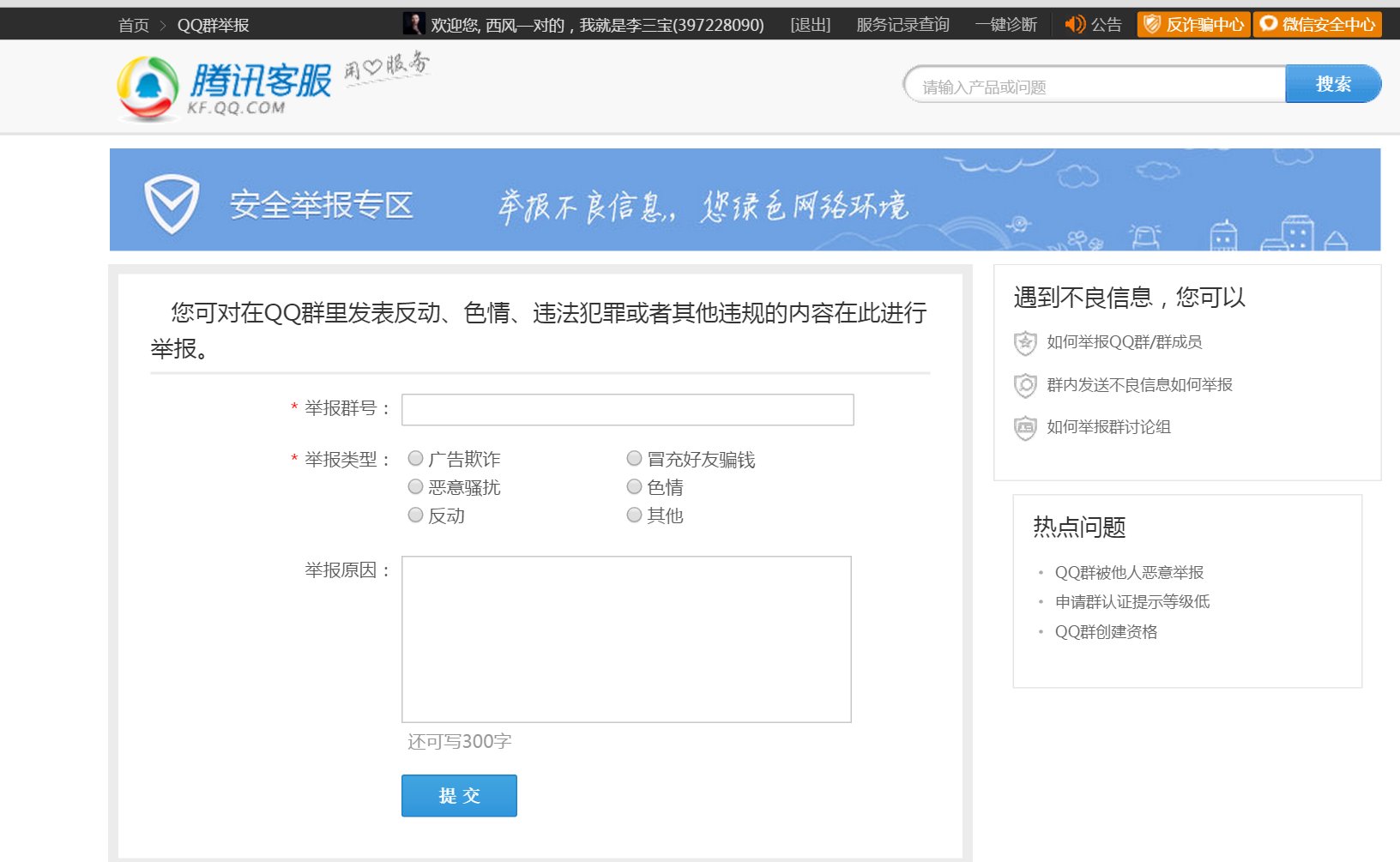This screenshot has height=862, width=1400.
Task: Select the 广告欺诈 report type
Action: point(415,458)
